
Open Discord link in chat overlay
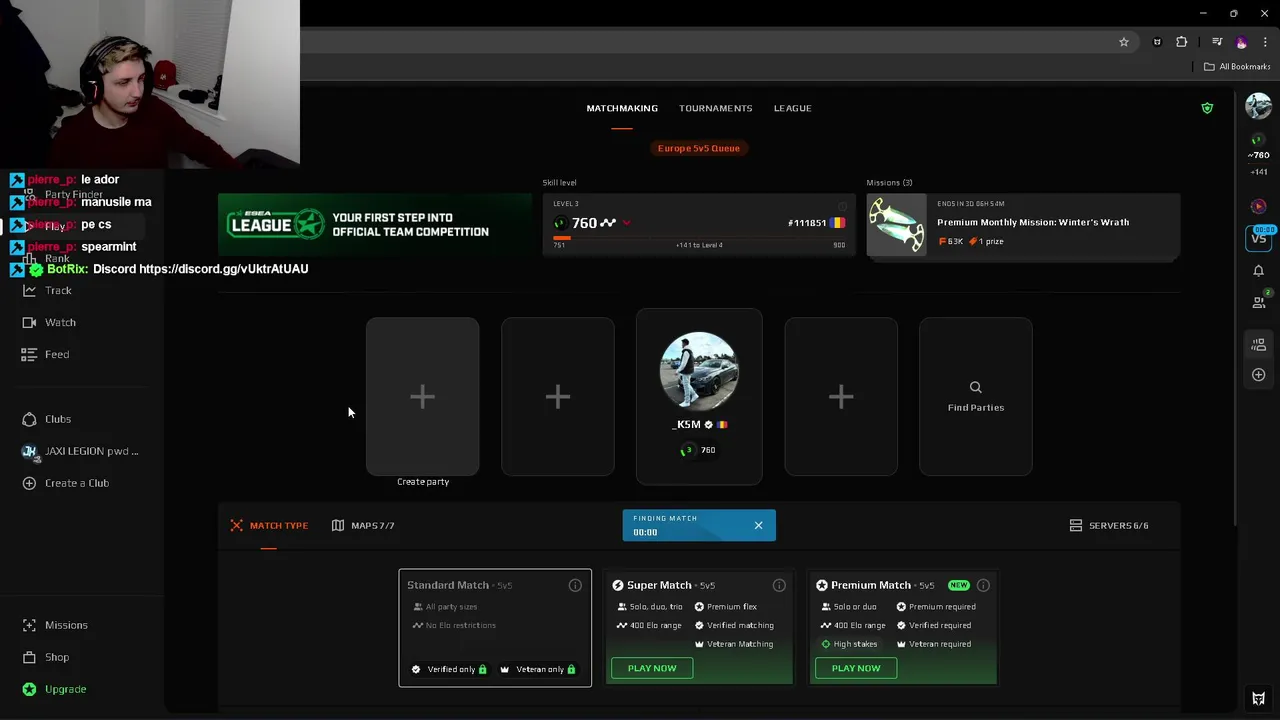(223, 269)
